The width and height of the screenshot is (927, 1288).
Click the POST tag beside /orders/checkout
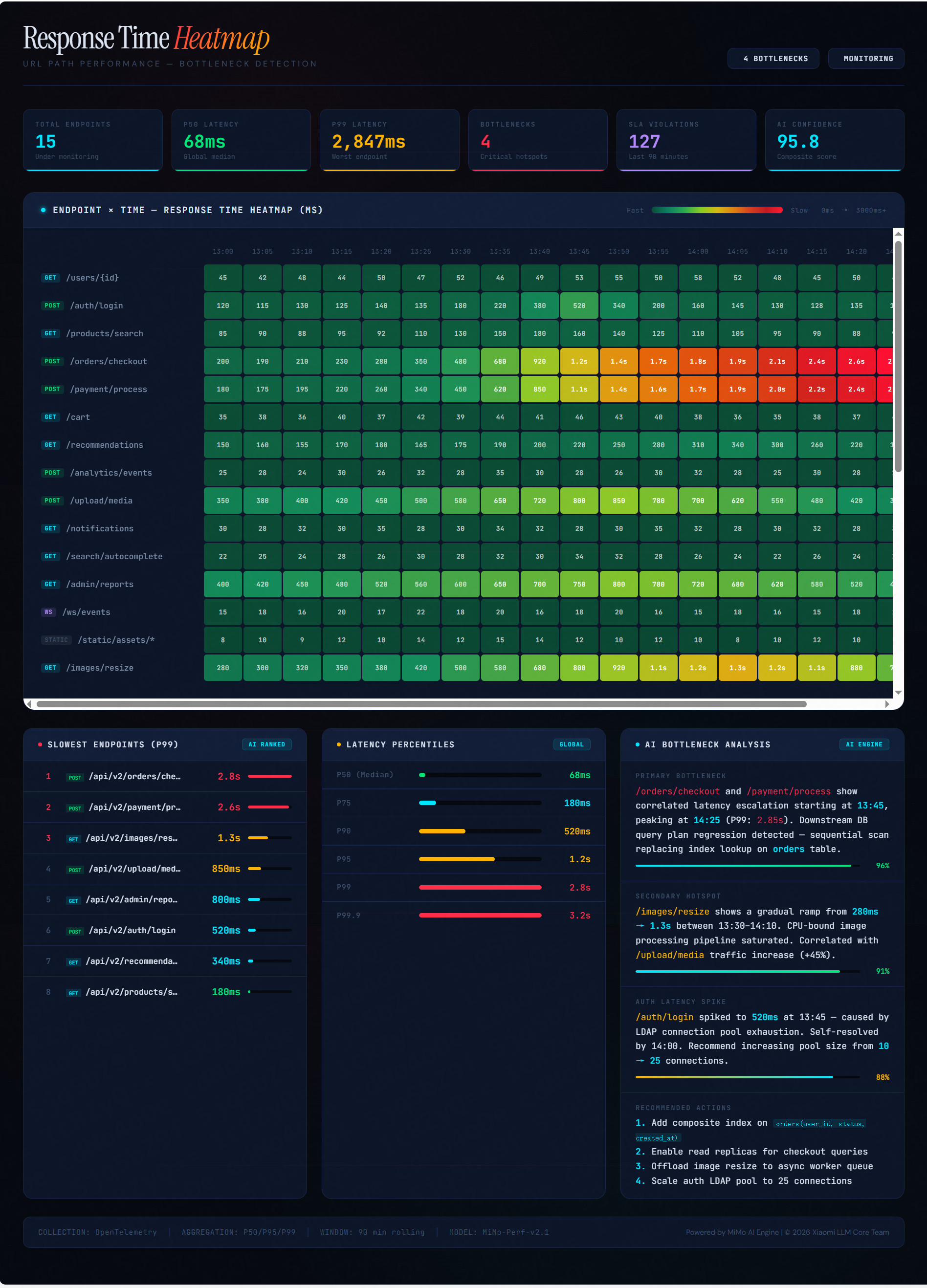click(52, 361)
